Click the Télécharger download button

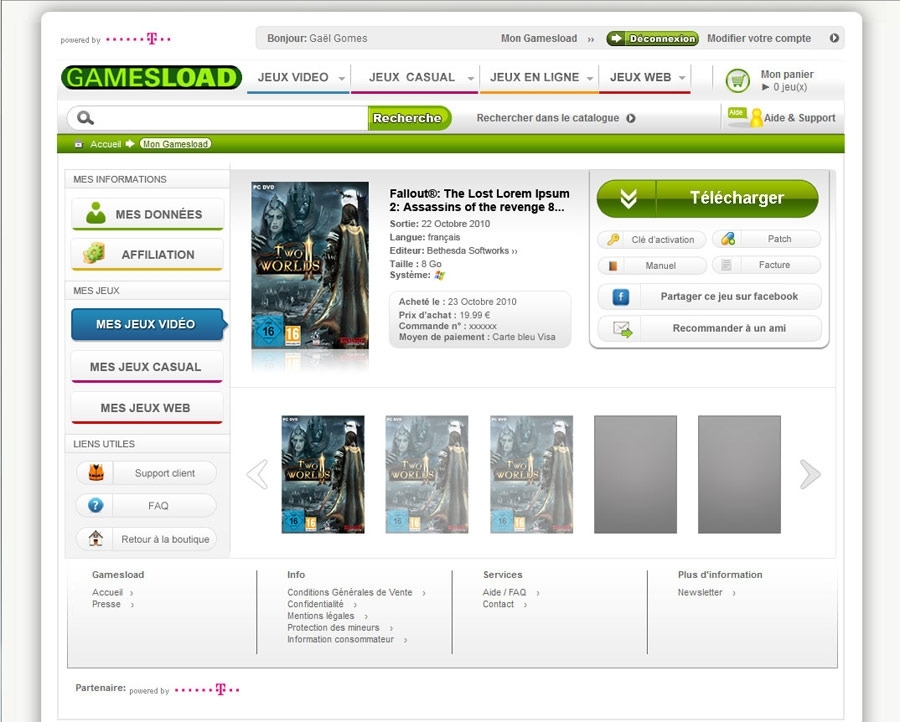click(708, 198)
